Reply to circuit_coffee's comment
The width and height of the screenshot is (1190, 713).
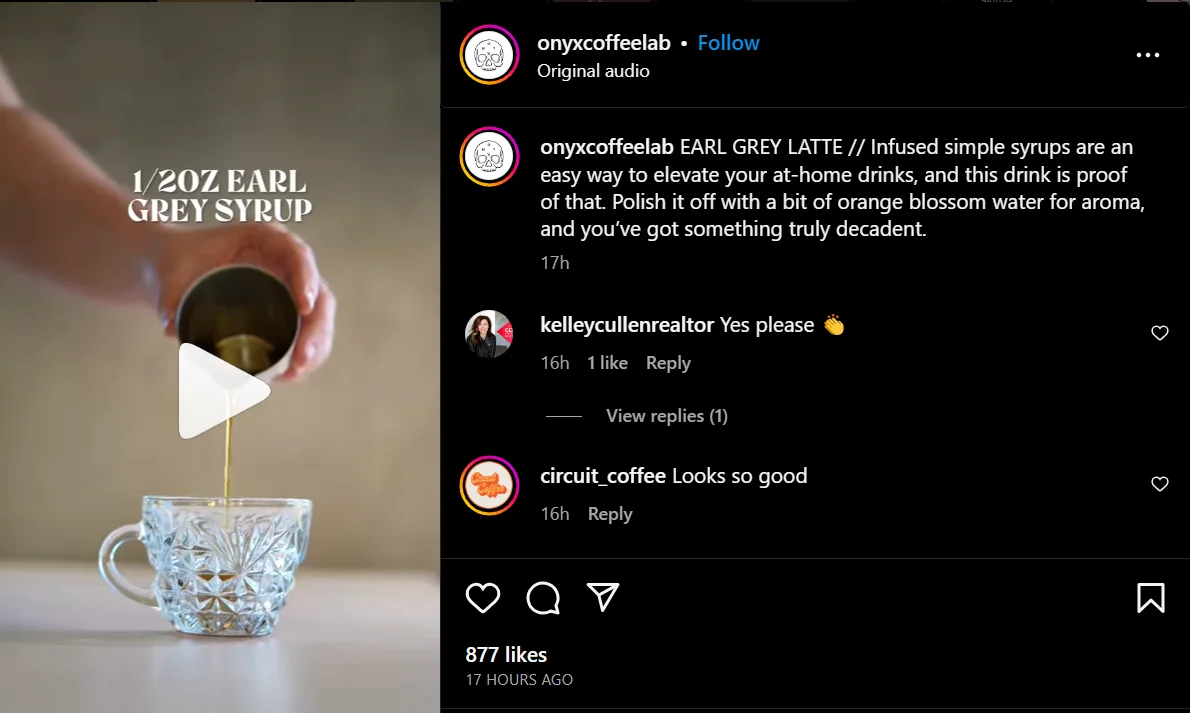(x=609, y=513)
